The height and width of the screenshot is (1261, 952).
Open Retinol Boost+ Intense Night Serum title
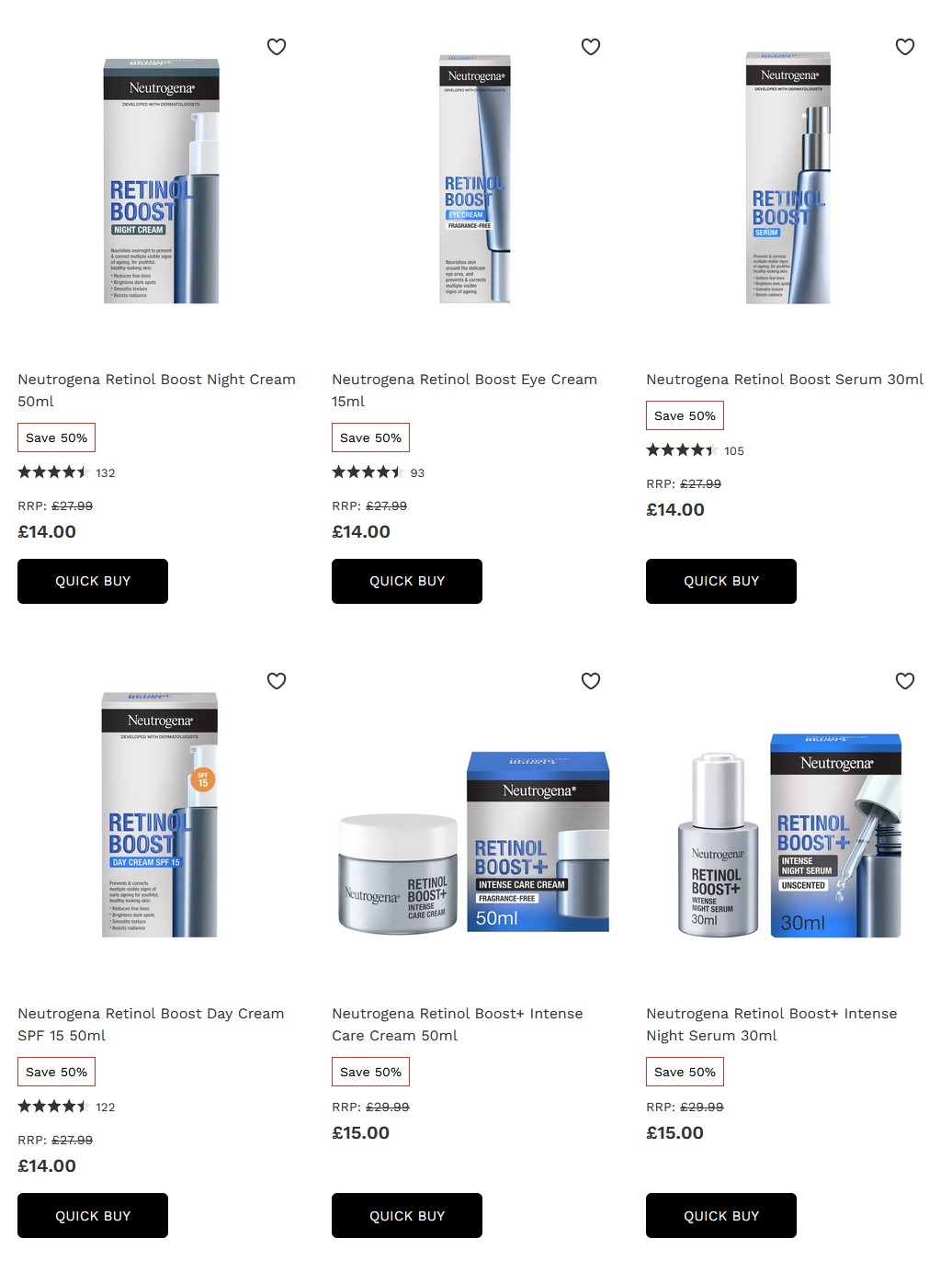coord(772,1025)
